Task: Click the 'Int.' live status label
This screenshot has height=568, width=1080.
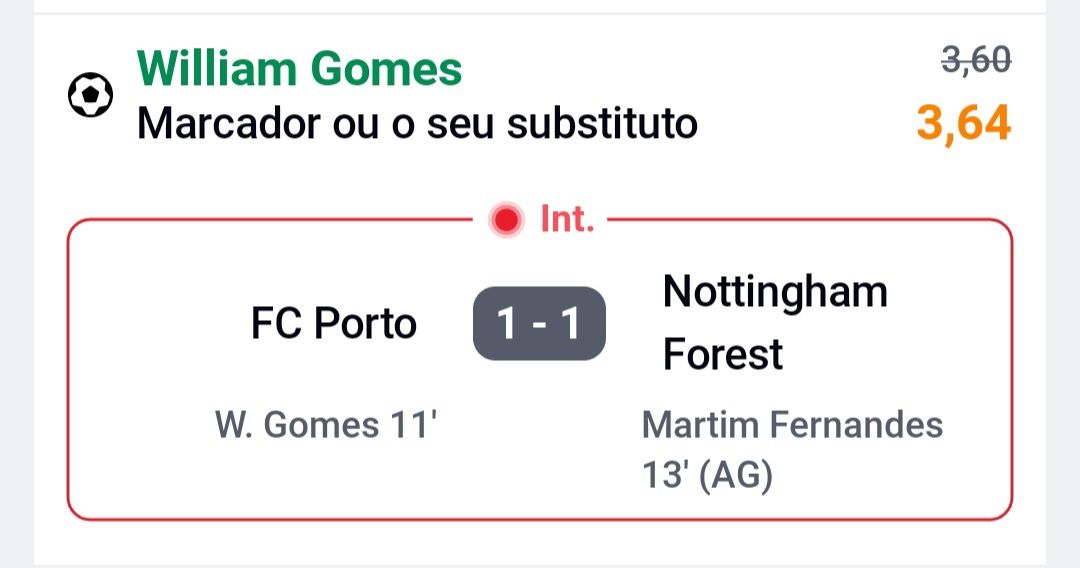Action: pyautogui.click(x=567, y=220)
